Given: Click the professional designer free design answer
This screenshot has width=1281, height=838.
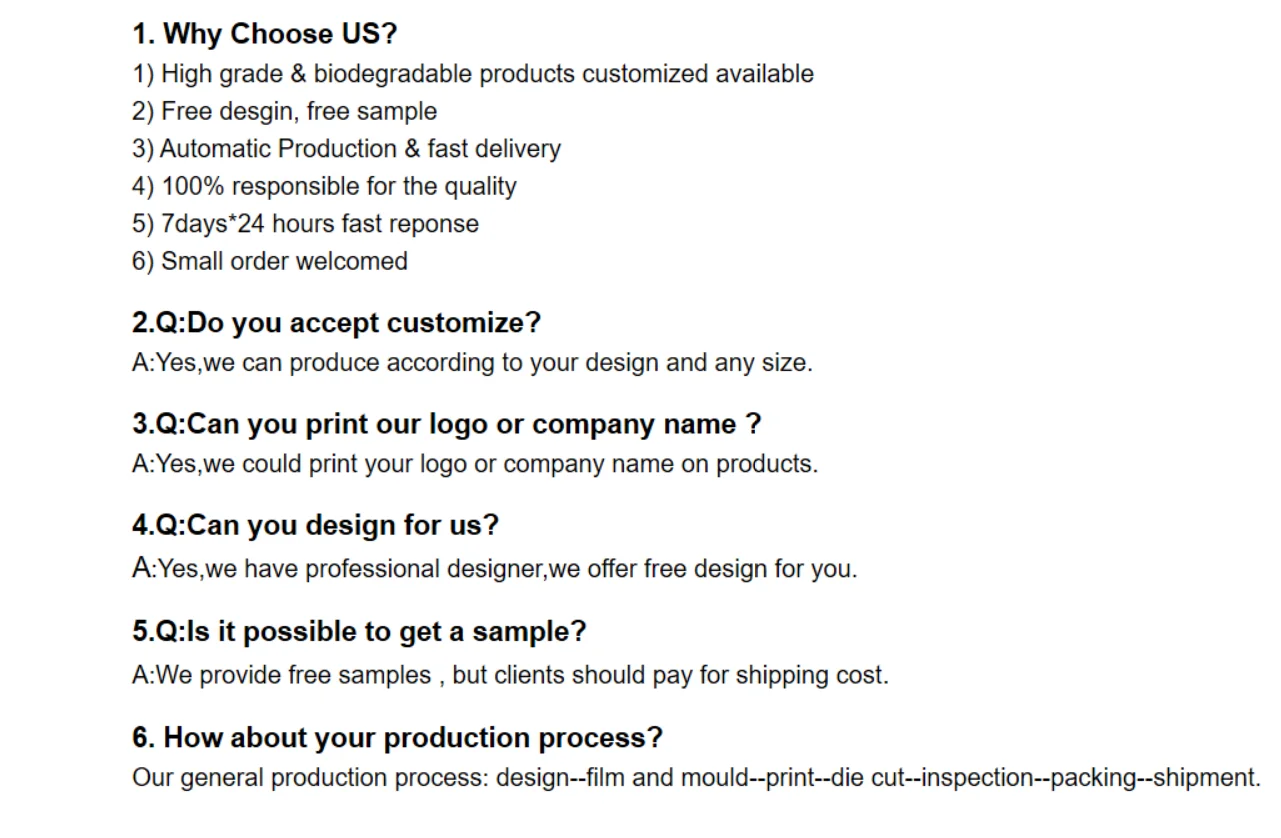Looking at the screenshot, I should (x=495, y=569).
